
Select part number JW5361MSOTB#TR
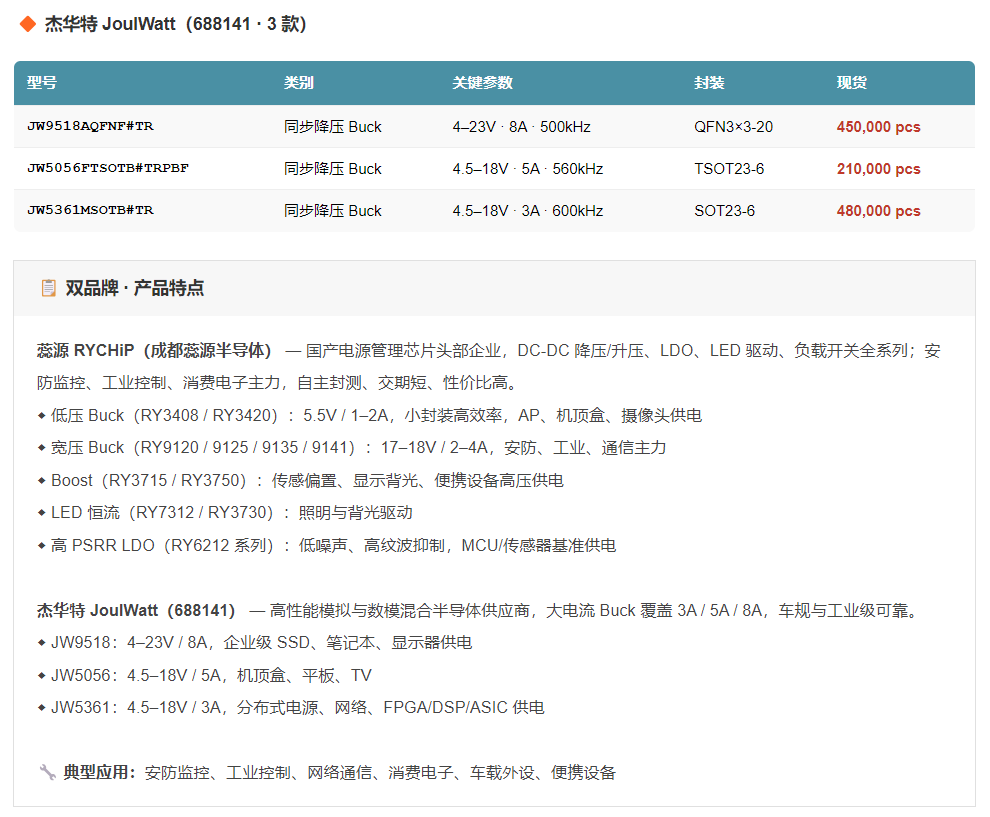pos(90,210)
